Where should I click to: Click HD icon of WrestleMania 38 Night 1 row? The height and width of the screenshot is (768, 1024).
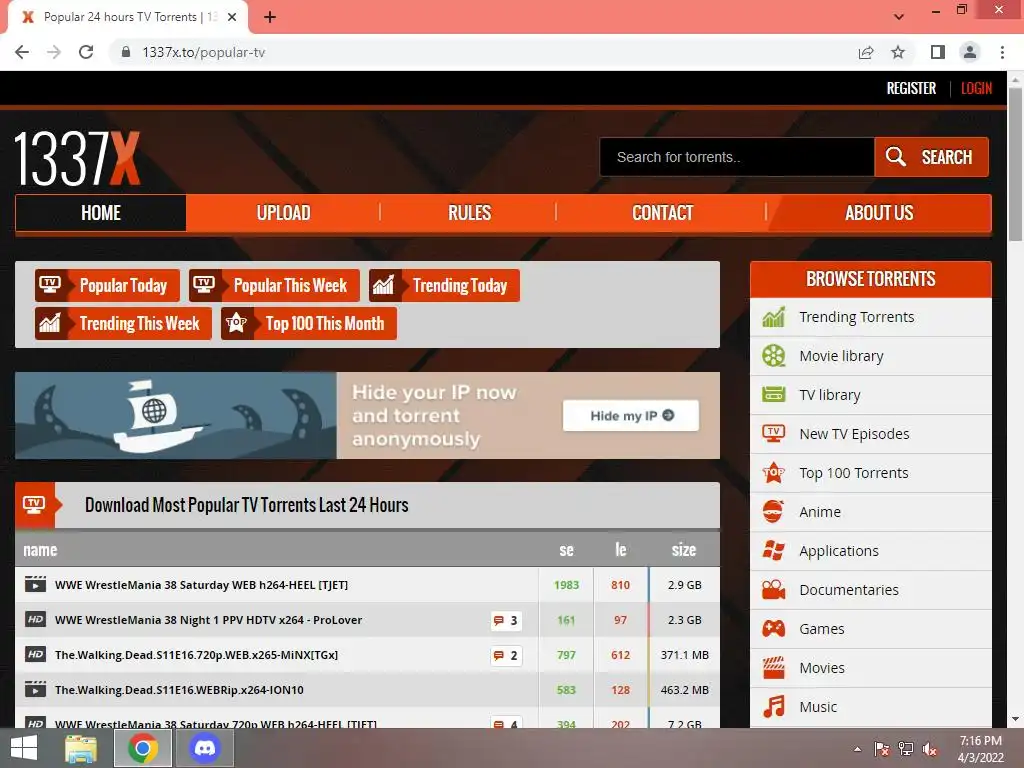[x=35, y=619]
